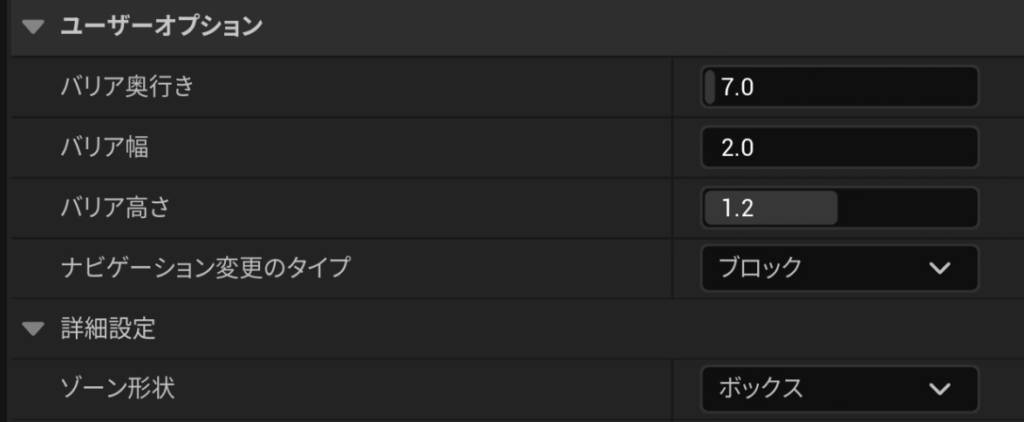Select the バリア幅 property label
The height and width of the screenshot is (422, 1024).
[x=111, y=148]
